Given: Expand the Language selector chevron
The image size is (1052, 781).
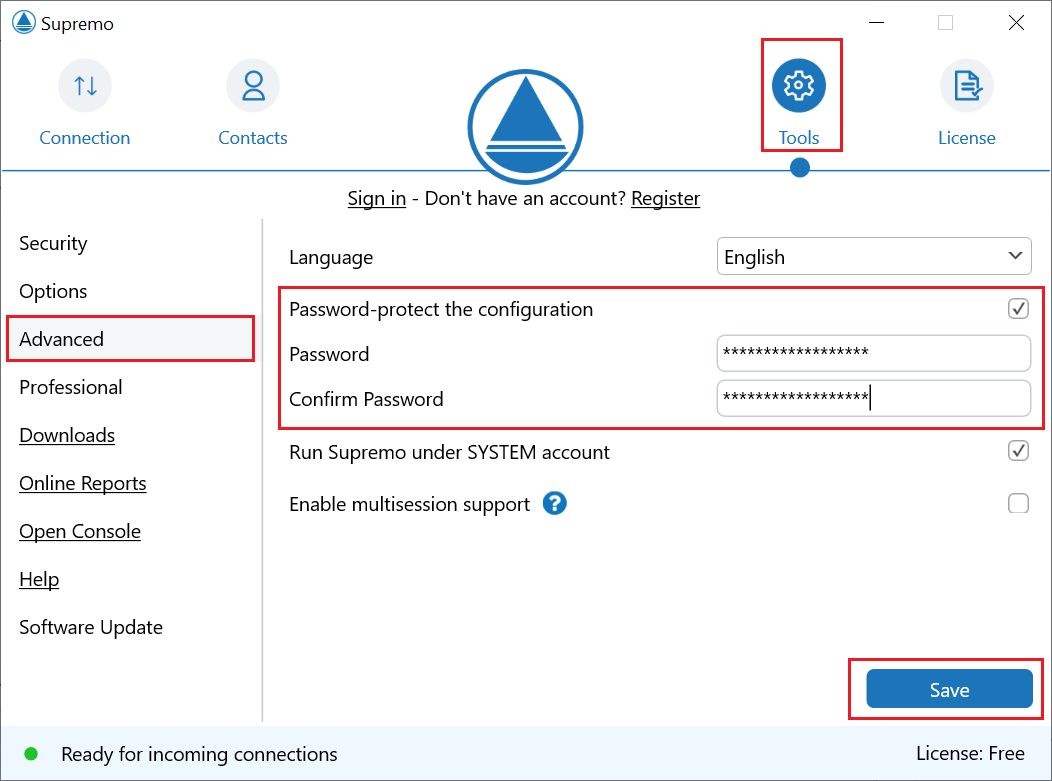Looking at the screenshot, I should pos(1015,256).
